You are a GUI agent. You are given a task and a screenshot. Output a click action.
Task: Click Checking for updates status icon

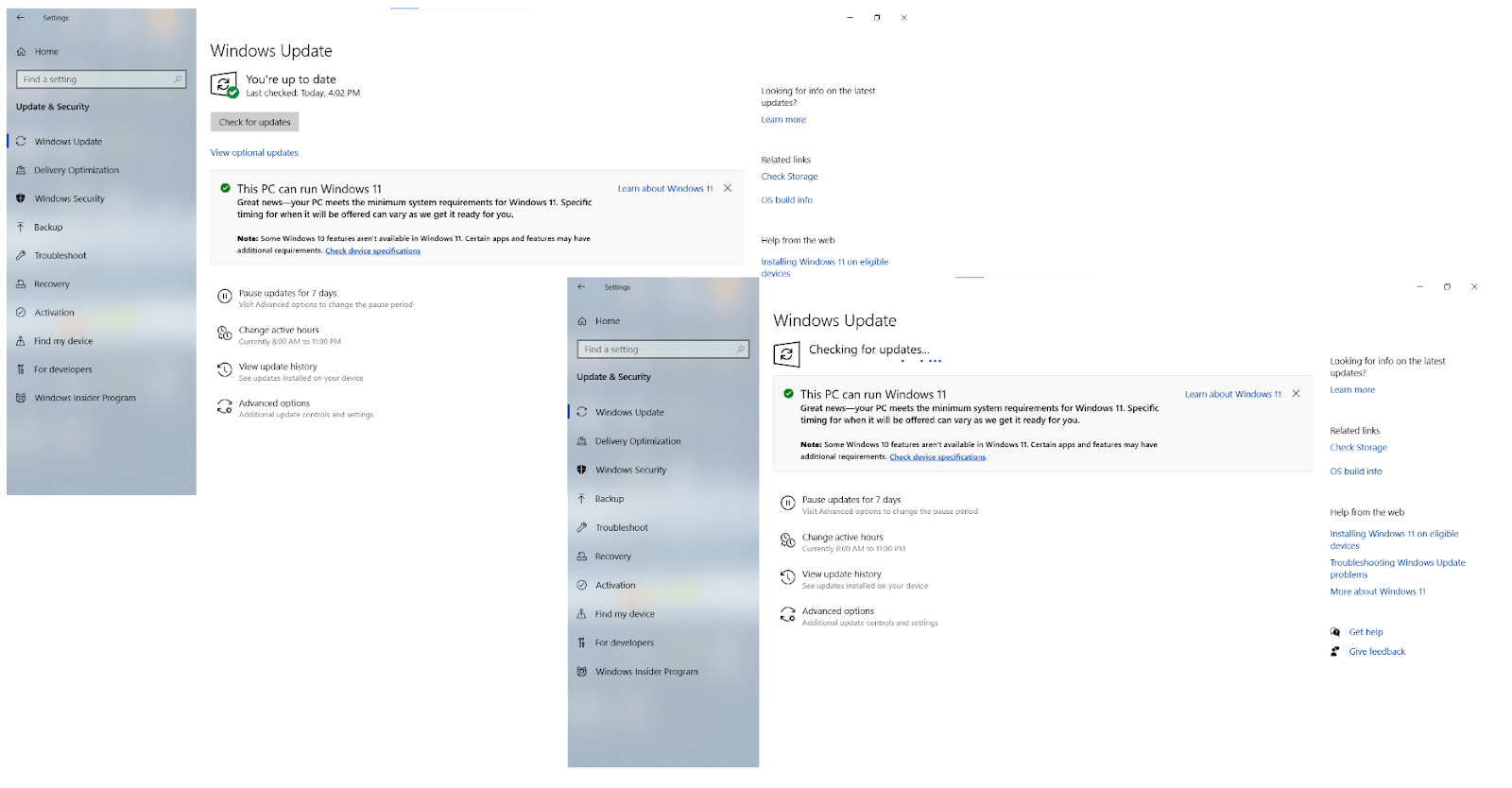(x=786, y=354)
